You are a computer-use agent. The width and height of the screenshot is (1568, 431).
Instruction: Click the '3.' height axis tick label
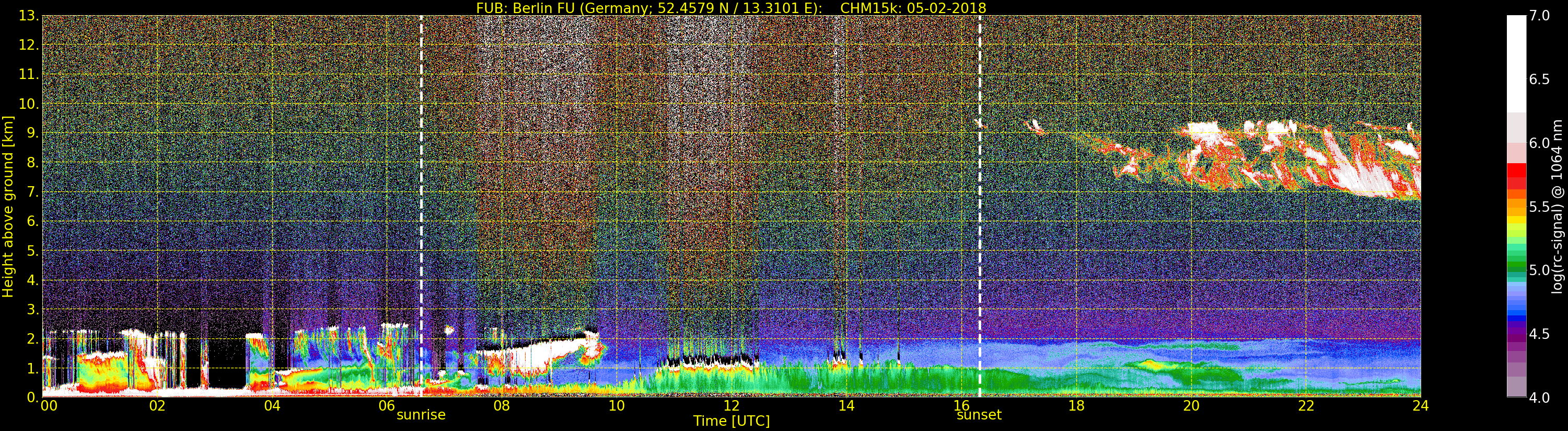[x=32, y=309]
